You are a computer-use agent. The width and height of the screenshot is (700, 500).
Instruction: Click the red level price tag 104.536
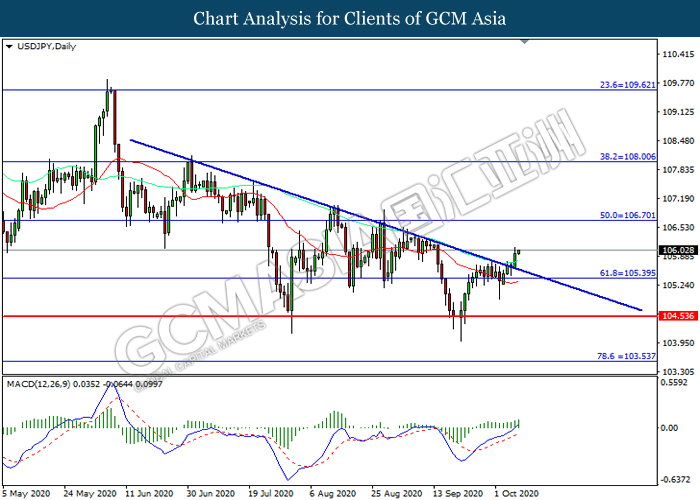[678, 316]
